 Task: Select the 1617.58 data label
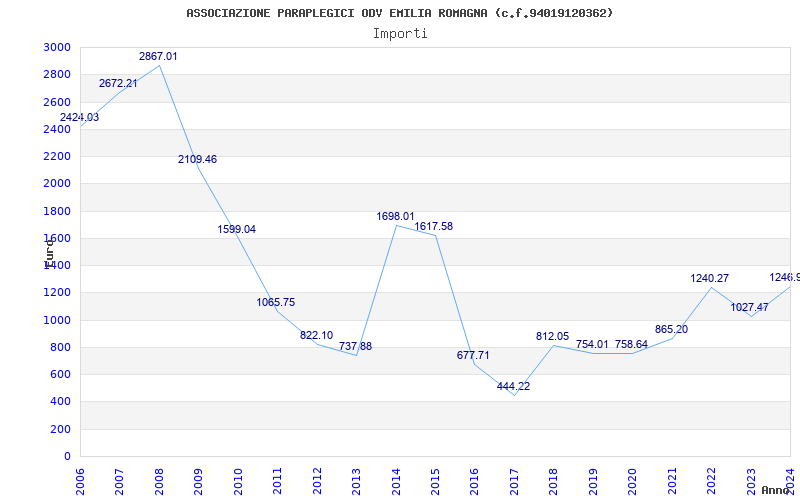[434, 226]
